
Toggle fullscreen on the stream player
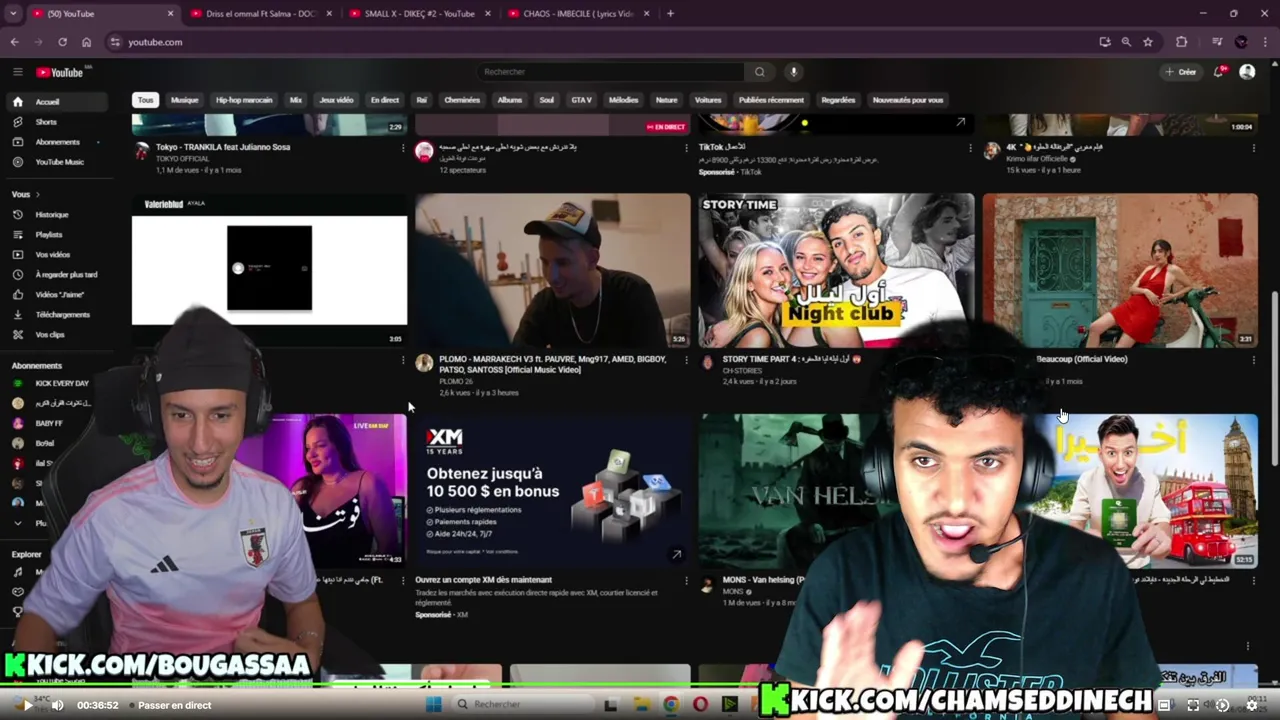(x=1193, y=705)
